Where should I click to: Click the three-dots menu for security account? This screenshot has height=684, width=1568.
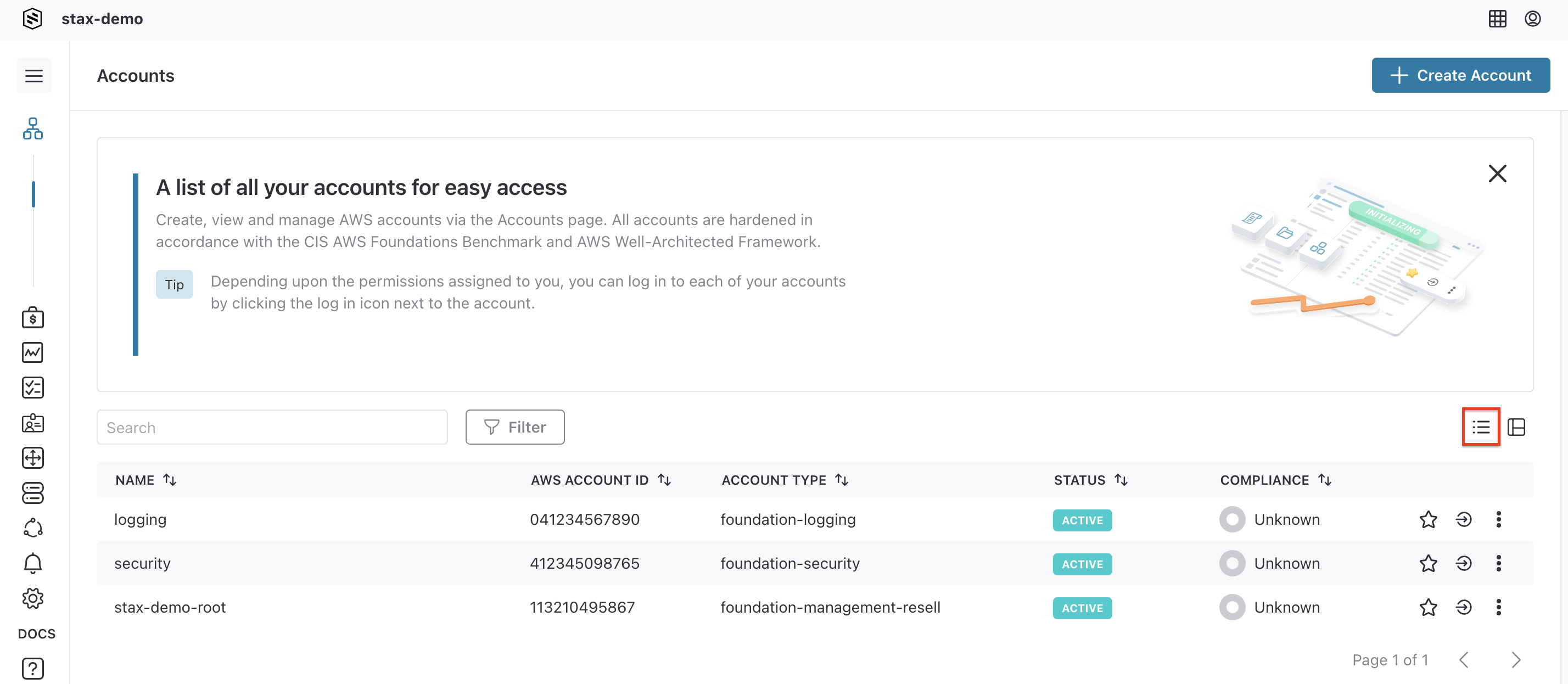[1499, 564]
